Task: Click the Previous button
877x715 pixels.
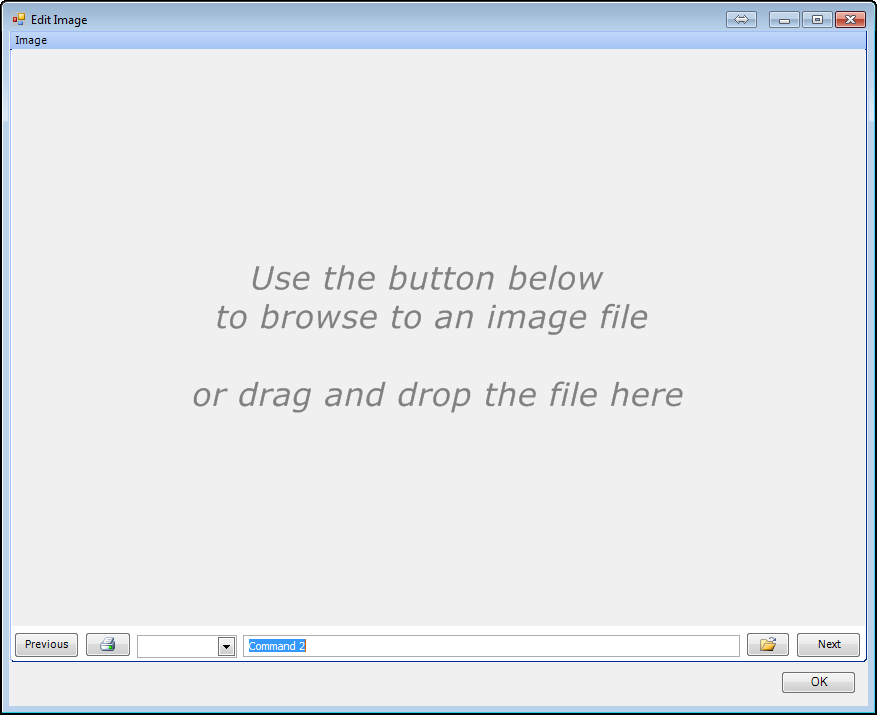Action: pos(45,644)
